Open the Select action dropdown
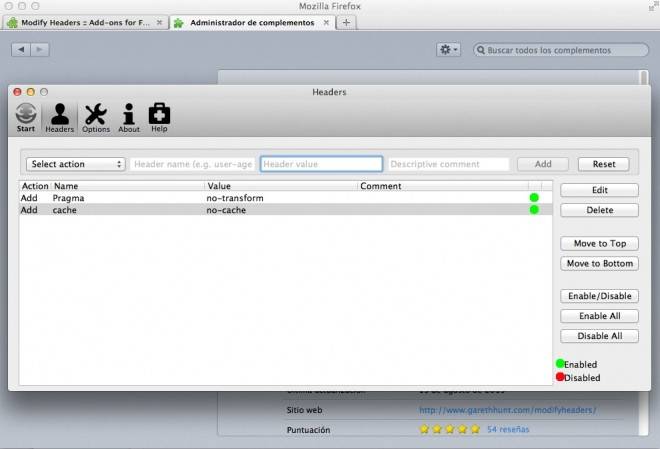The width and height of the screenshot is (660, 449). click(x=76, y=164)
